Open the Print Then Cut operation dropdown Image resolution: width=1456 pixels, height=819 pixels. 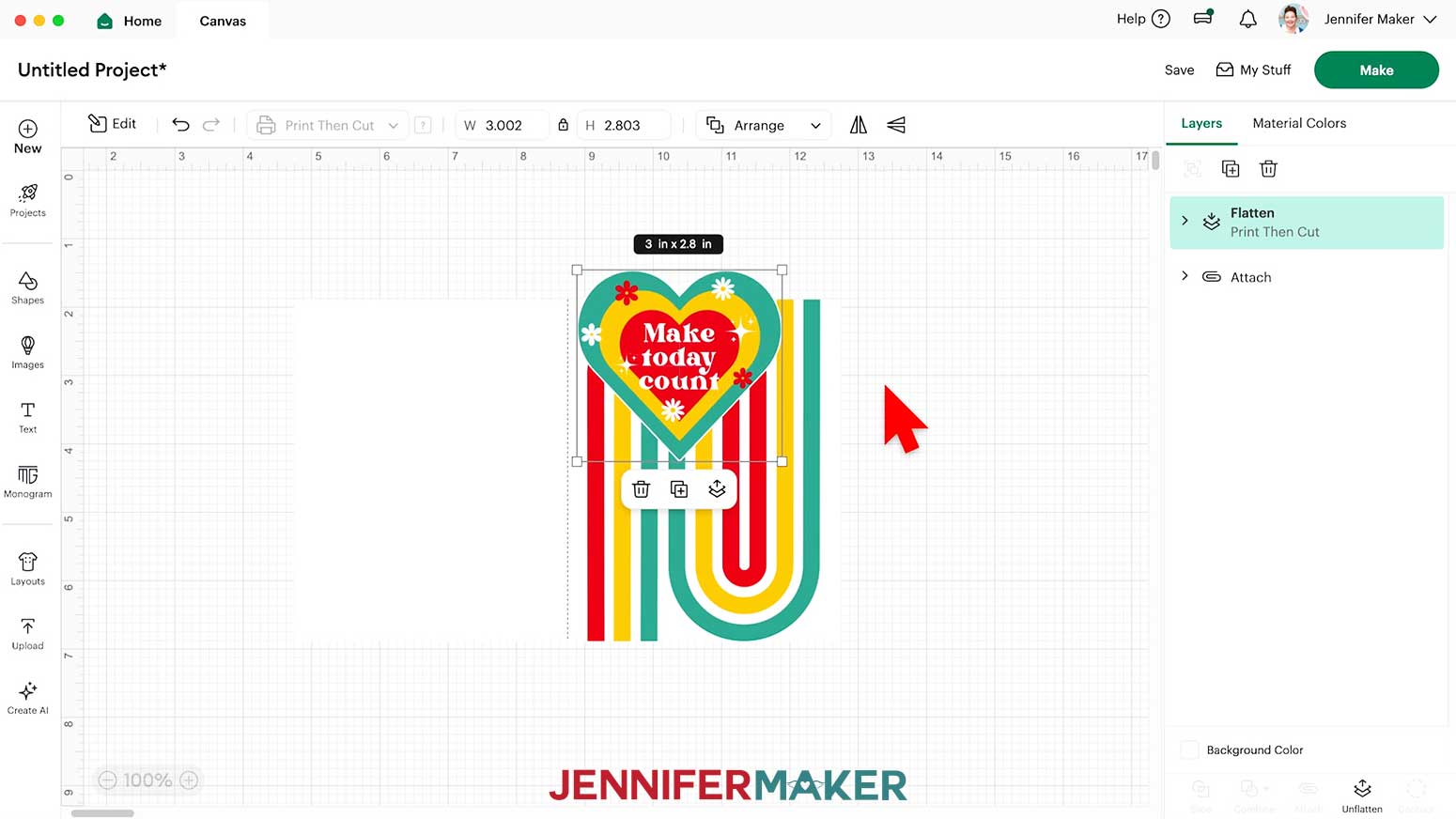point(328,125)
